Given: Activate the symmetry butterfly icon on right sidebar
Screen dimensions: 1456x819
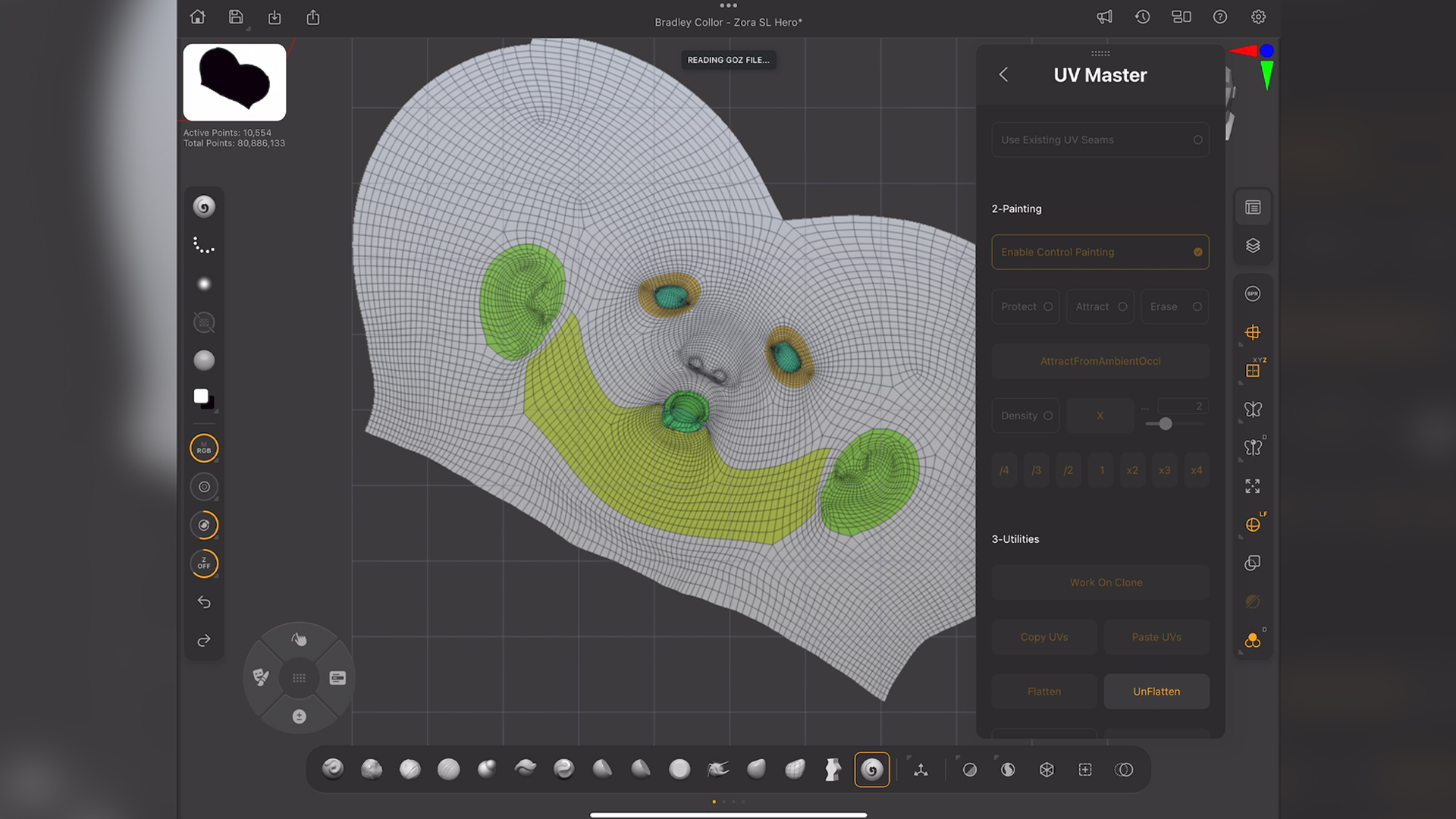Looking at the screenshot, I should pyautogui.click(x=1252, y=409).
